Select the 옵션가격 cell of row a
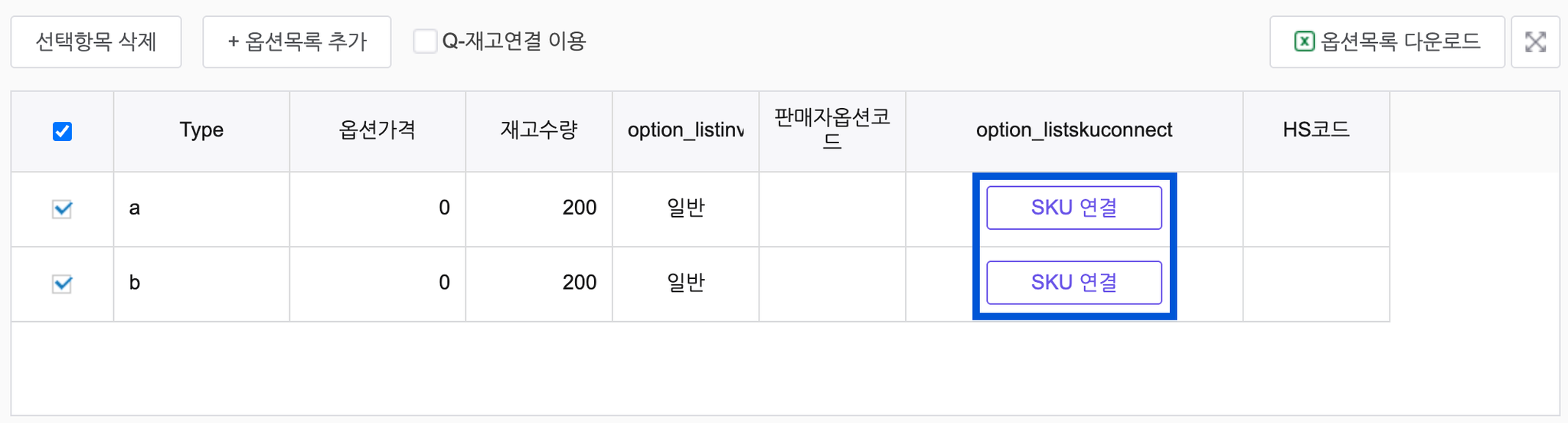Viewport: 1568px width, 423px height. pos(377,208)
